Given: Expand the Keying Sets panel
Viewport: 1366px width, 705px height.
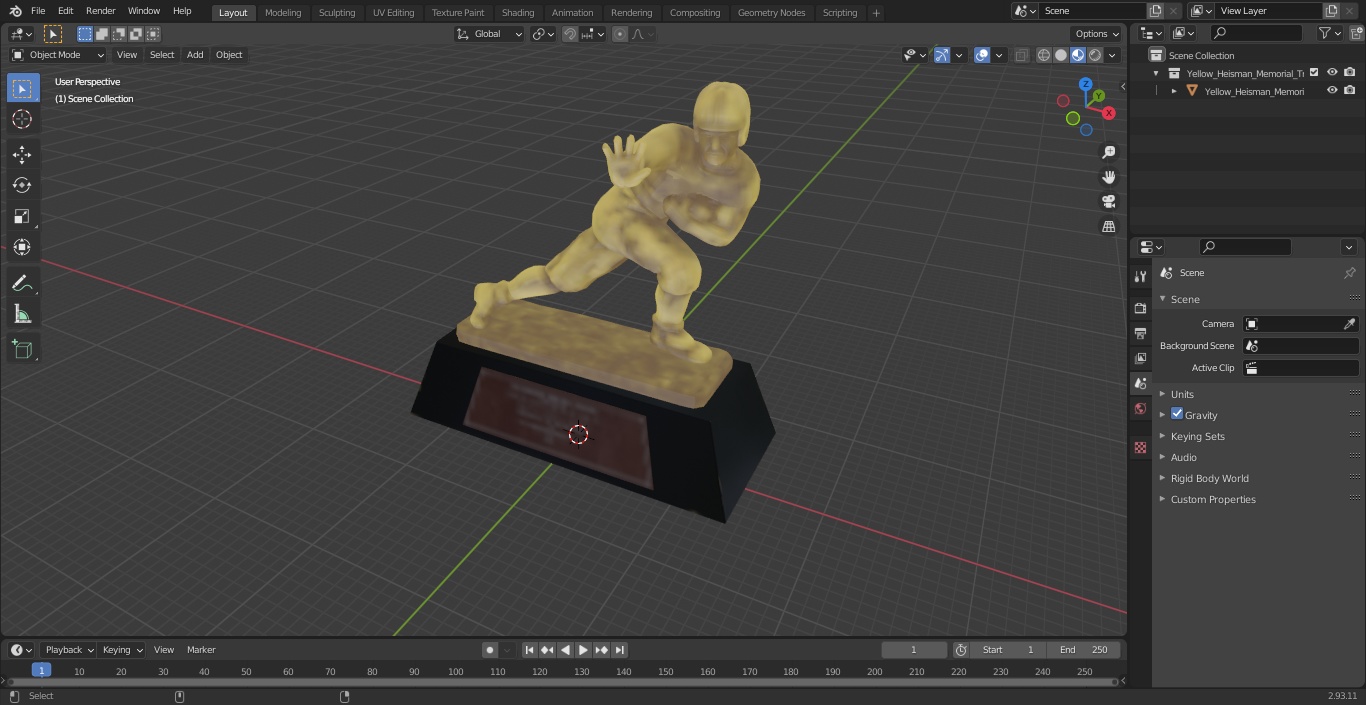Looking at the screenshot, I should click(x=1197, y=436).
